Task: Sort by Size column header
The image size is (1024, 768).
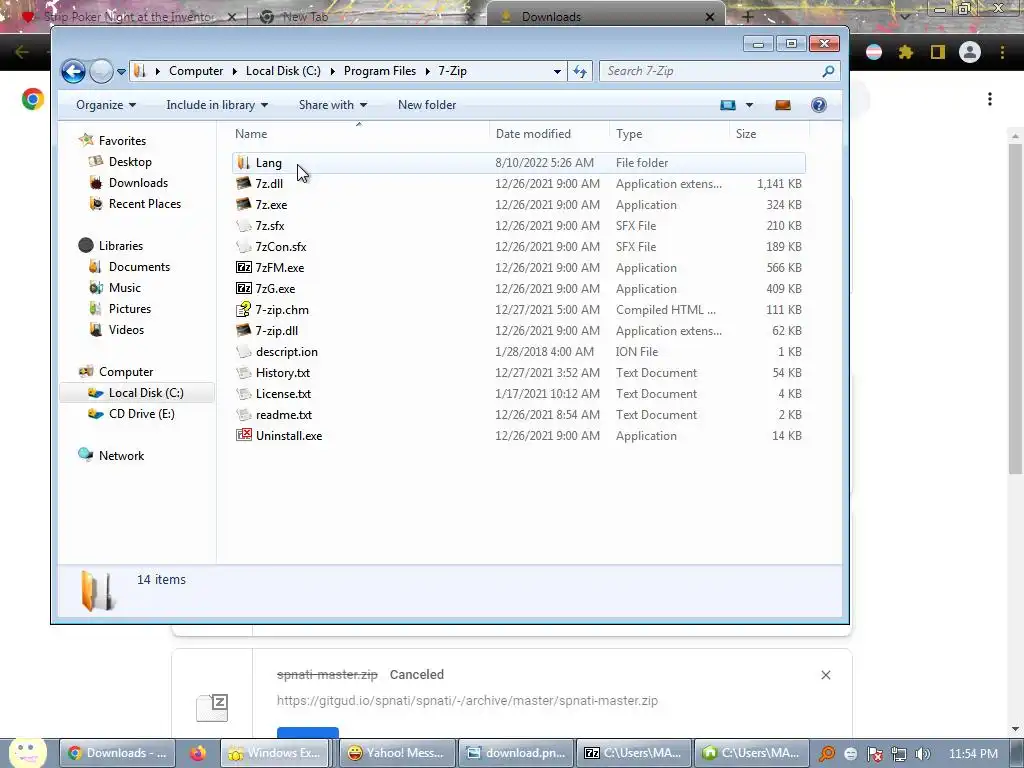Action: [746, 134]
